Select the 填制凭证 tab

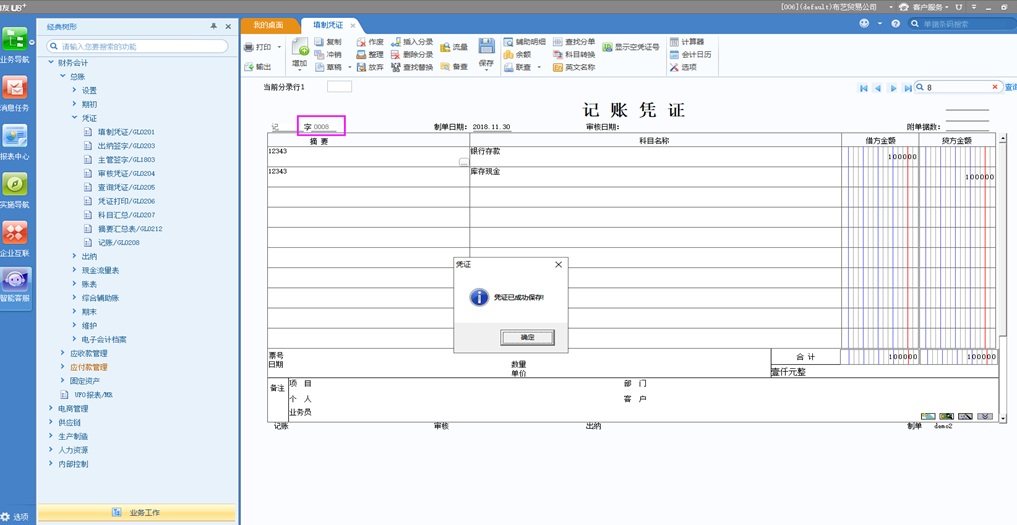(x=328, y=25)
